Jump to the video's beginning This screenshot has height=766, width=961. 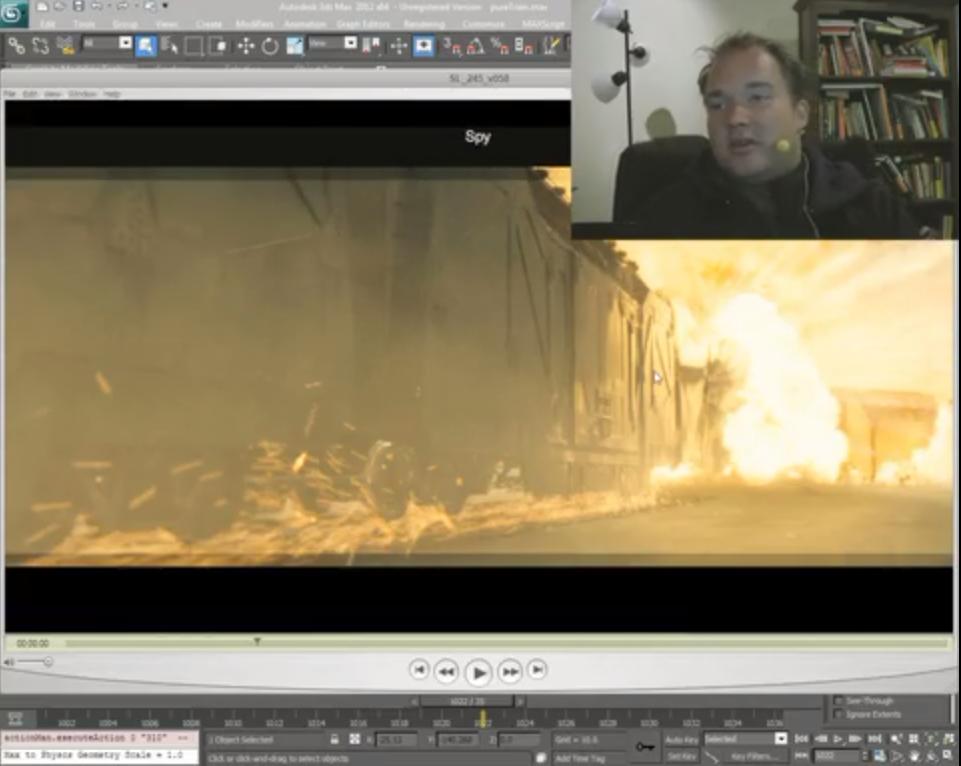(419, 669)
